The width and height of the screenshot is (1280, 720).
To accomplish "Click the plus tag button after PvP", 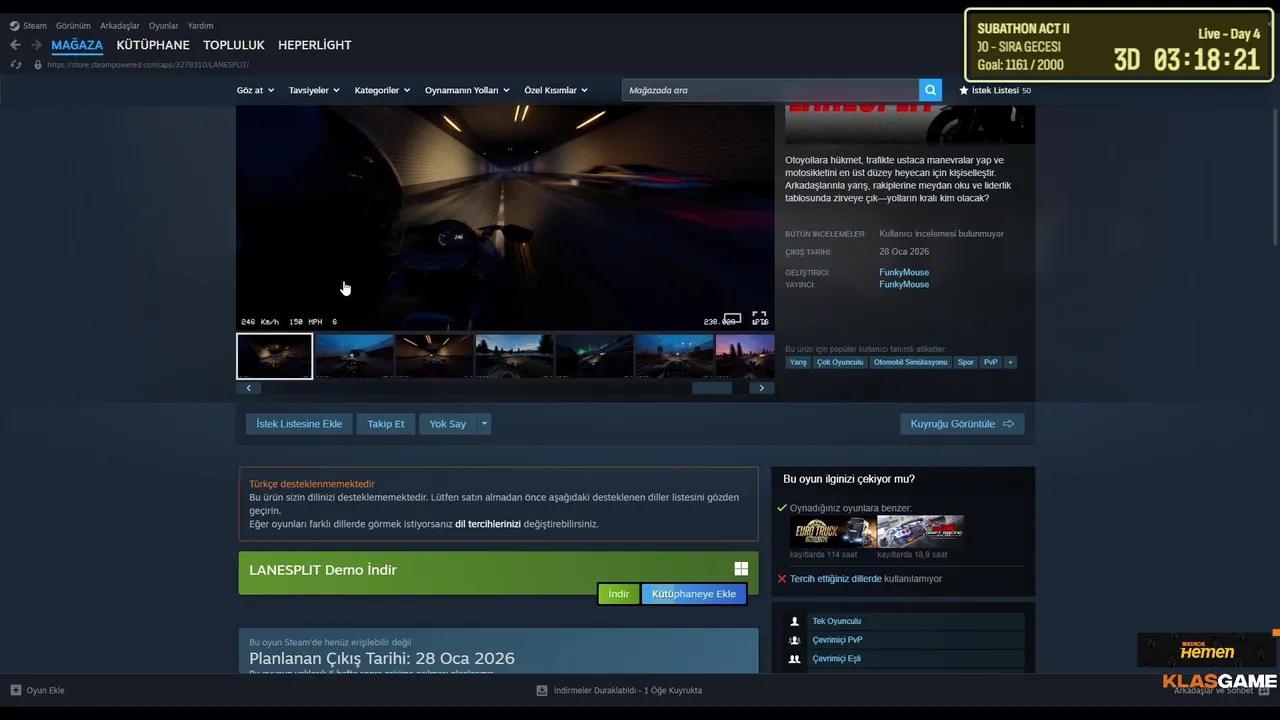I will [x=1010, y=362].
